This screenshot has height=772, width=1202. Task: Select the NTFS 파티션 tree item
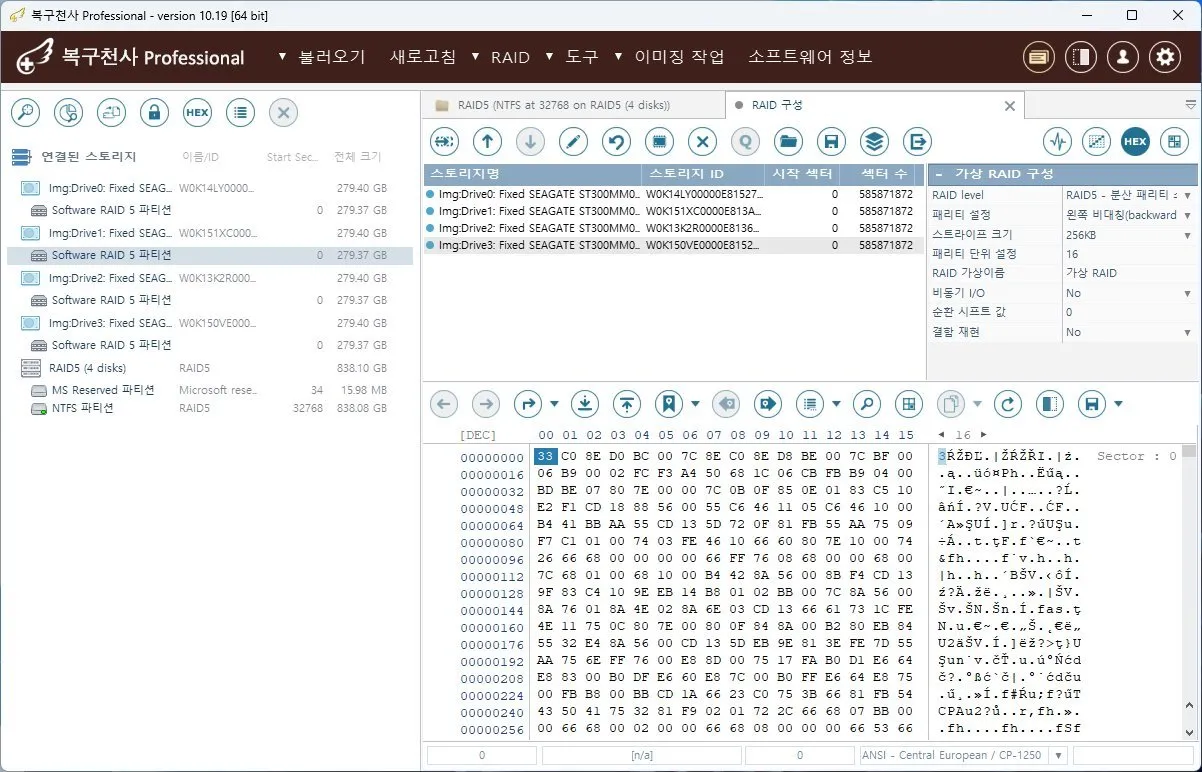[x=210, y=408]
